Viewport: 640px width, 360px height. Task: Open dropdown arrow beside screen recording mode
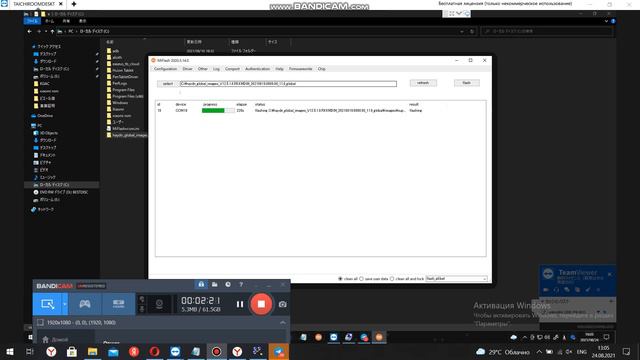[x=64, y=304]
